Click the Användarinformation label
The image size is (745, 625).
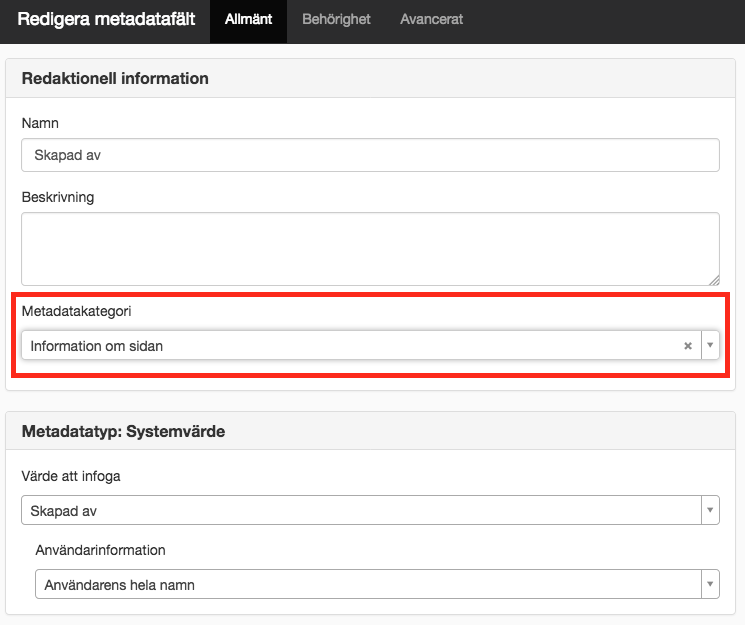100,550
